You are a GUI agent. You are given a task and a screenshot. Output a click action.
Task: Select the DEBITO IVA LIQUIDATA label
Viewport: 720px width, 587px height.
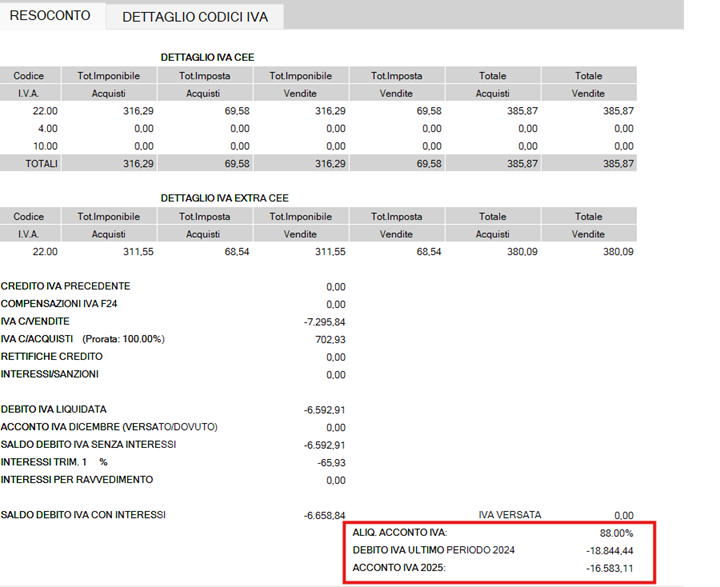point(54,409)
